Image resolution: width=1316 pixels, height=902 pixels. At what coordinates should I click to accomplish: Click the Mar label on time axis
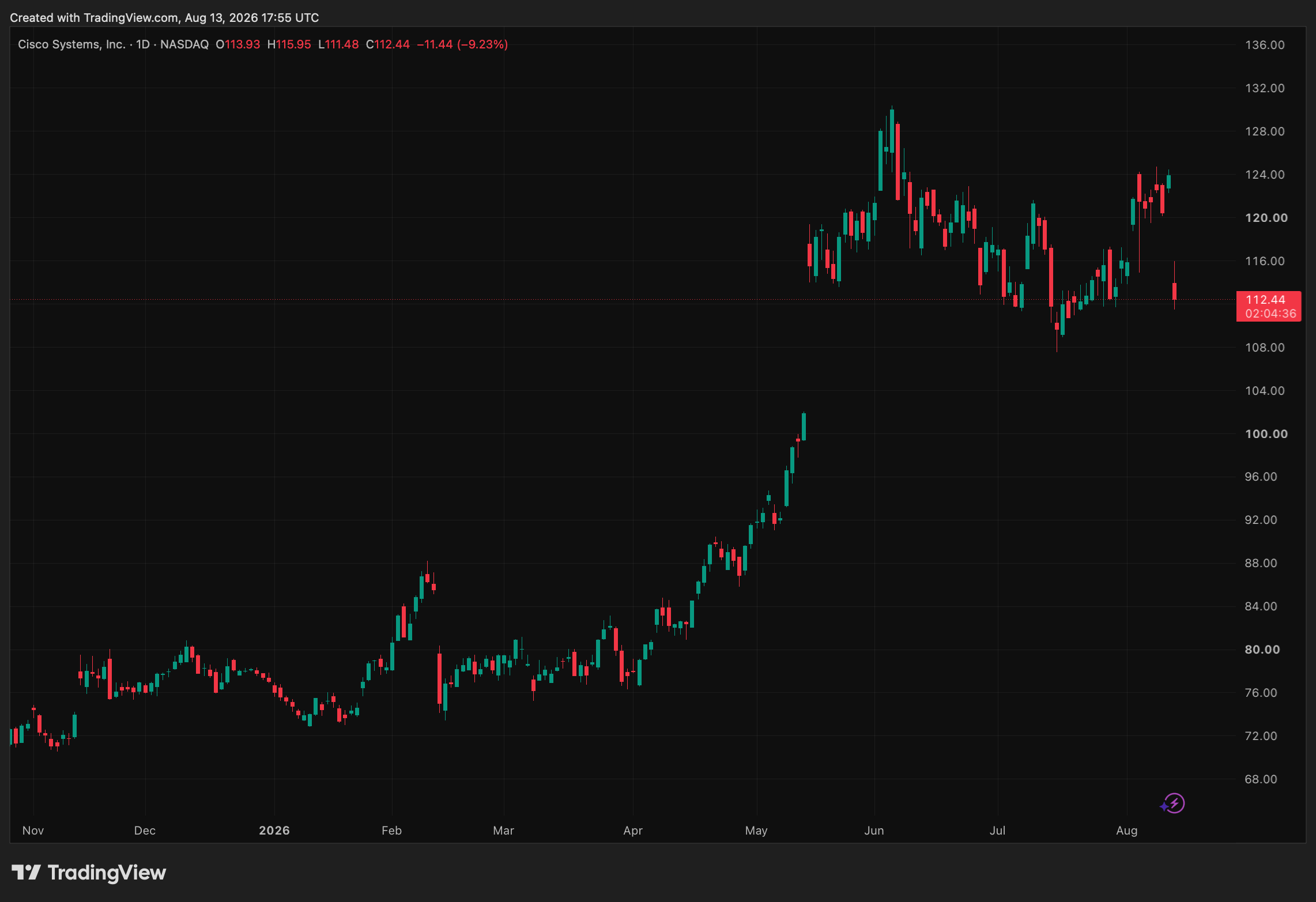pyautogui.click(x=503, y=831)
